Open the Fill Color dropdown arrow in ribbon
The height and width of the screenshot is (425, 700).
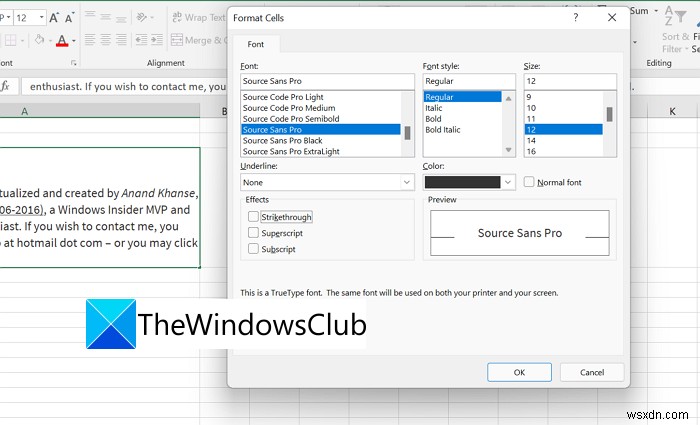tap(50, 41)
